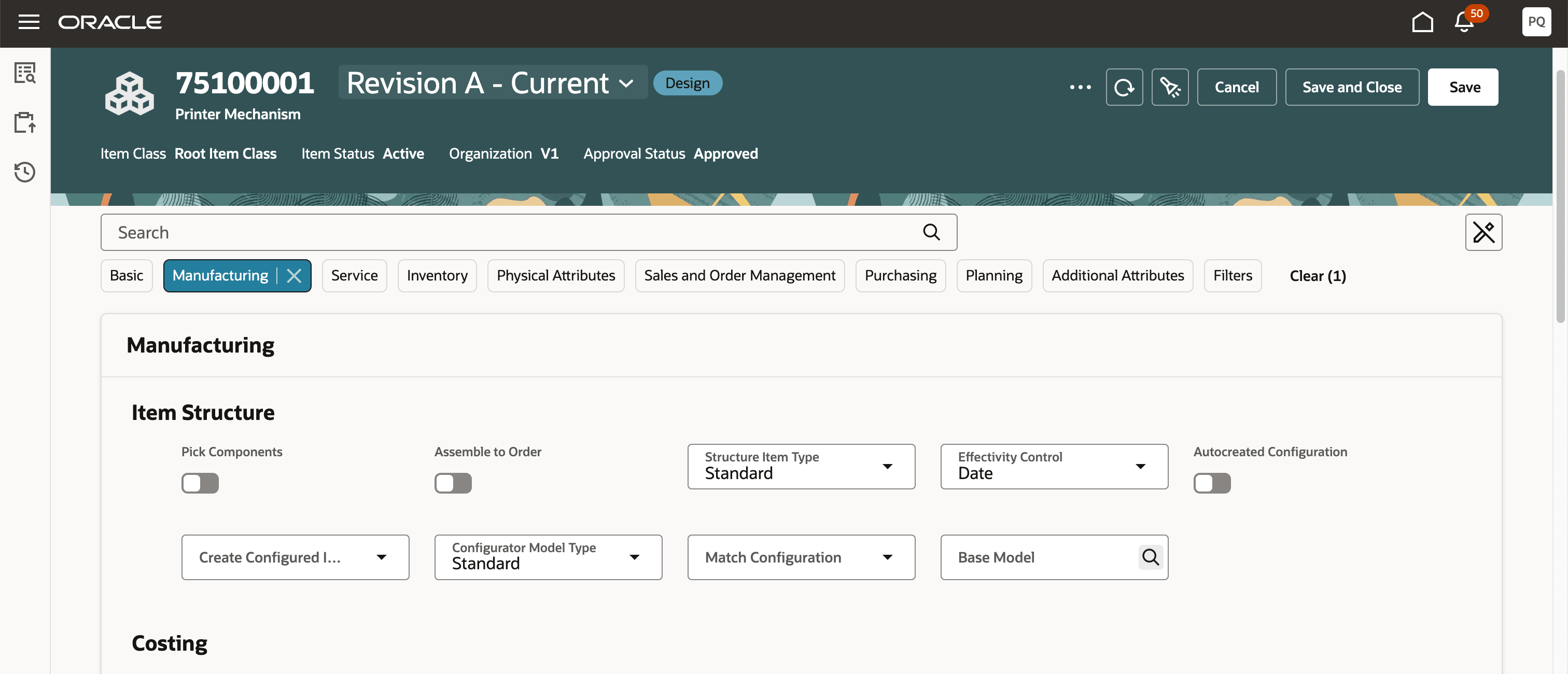This screenshot has height=674, width=1568.
Task: Open notifications bell with 50 badge
Action: coord(1464,22)
